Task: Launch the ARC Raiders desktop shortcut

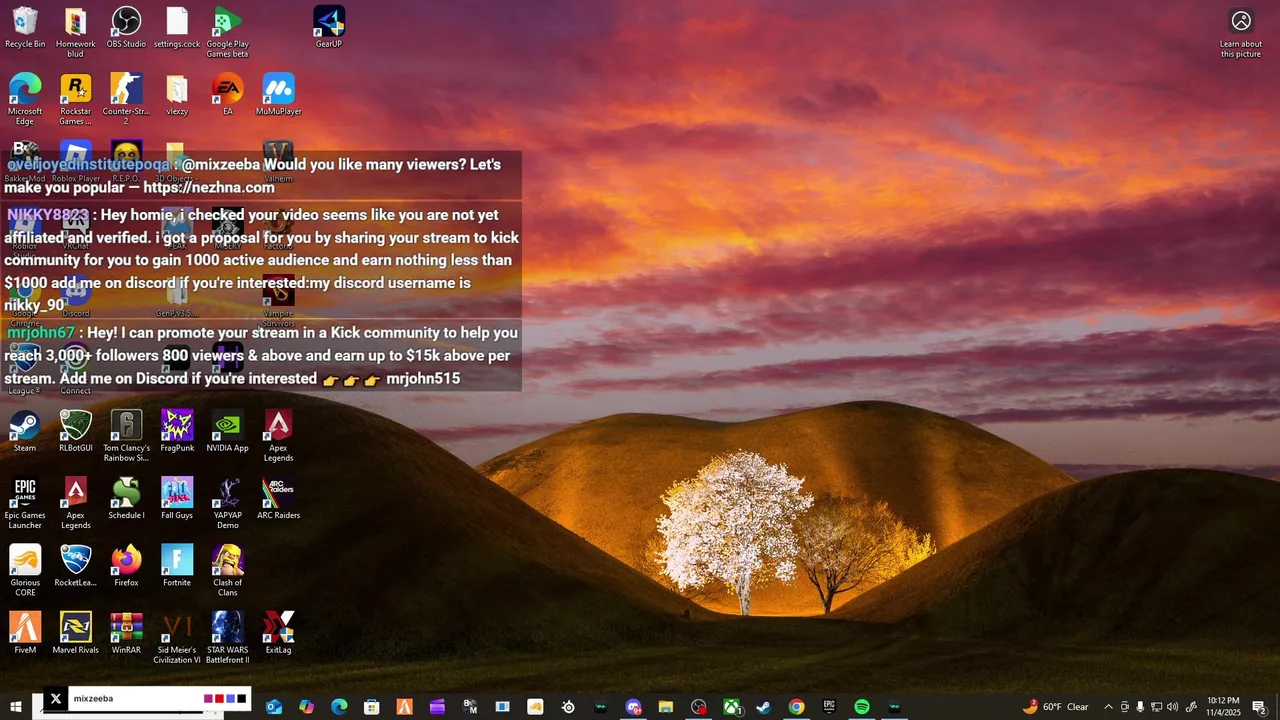Action: 278,498
